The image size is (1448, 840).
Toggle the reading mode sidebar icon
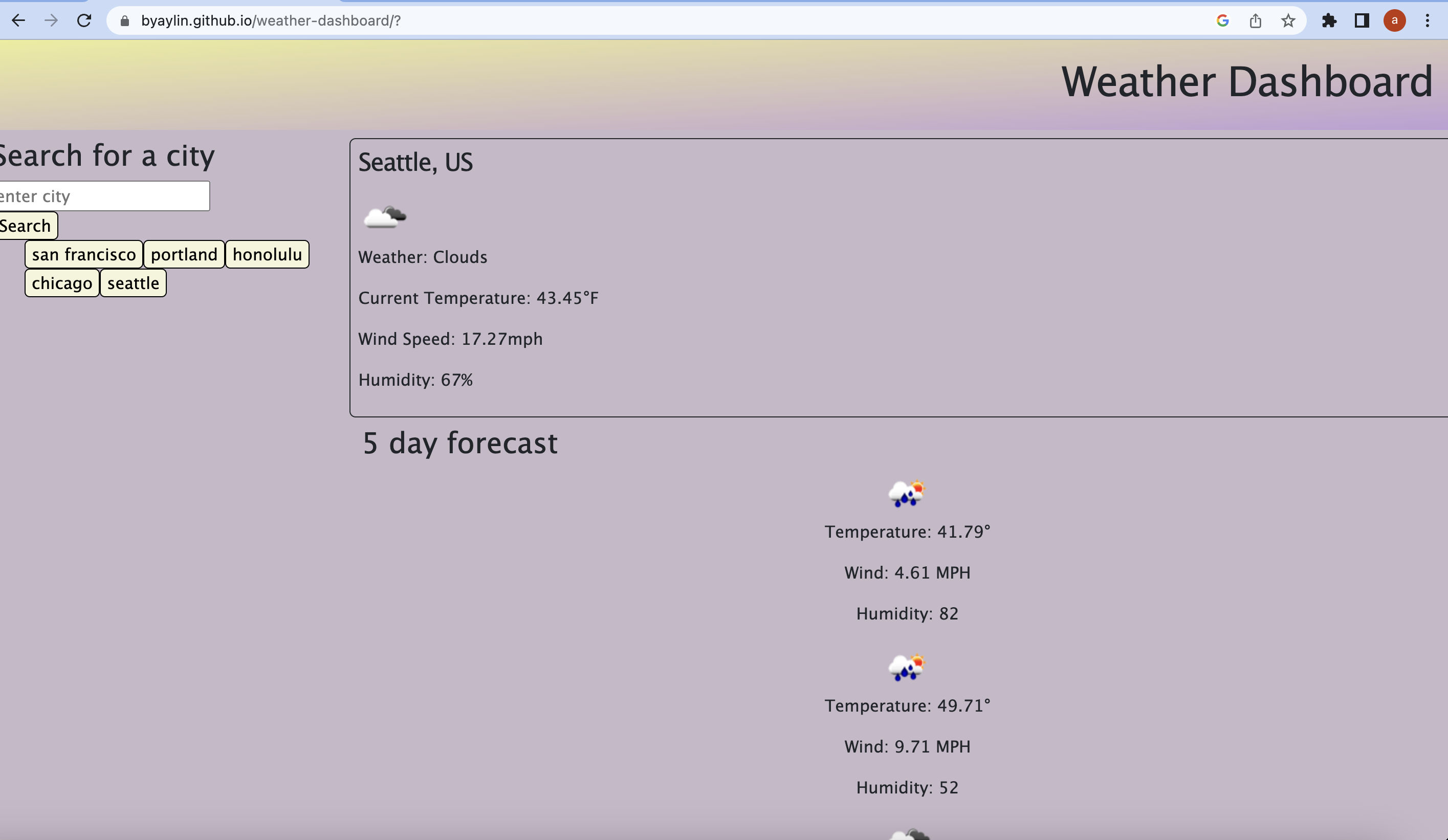tap(1361, 20)
